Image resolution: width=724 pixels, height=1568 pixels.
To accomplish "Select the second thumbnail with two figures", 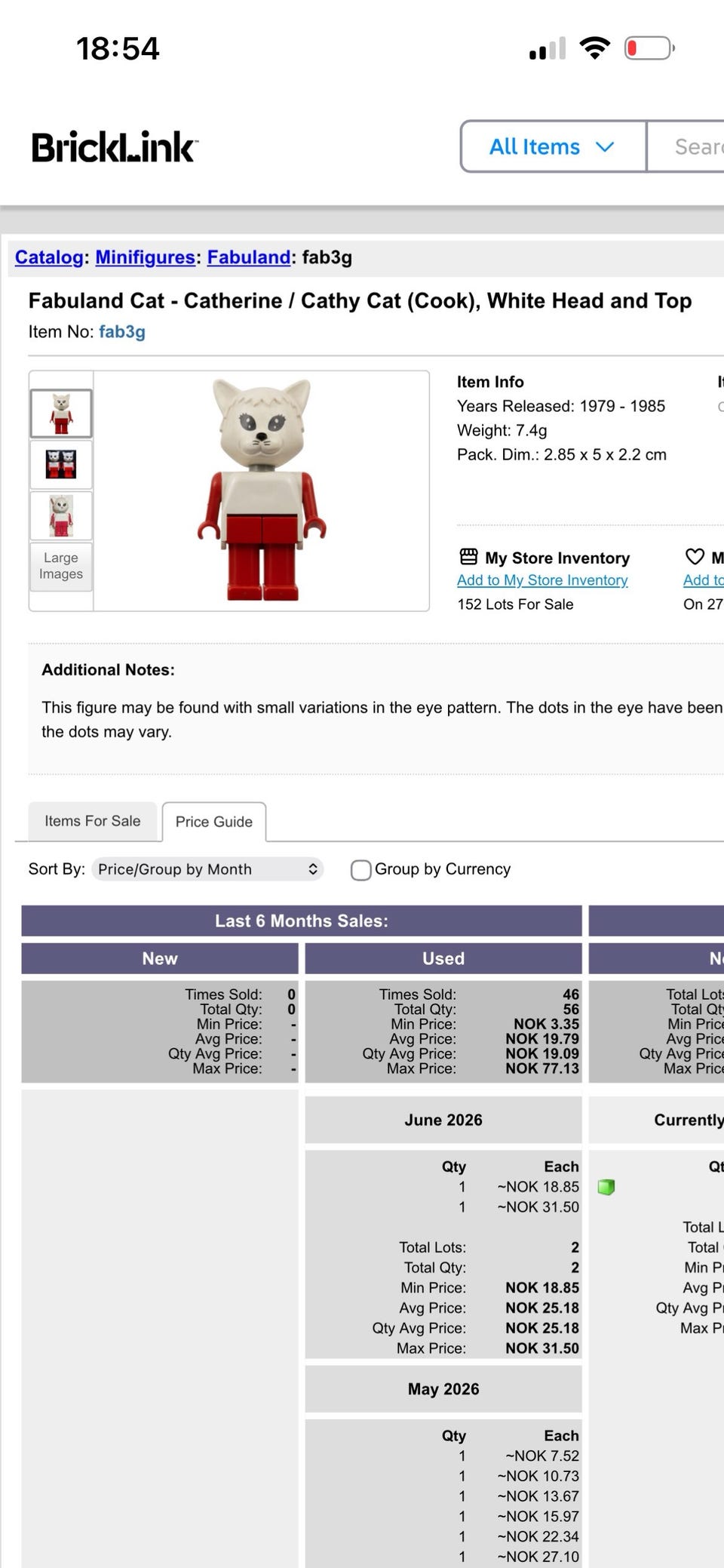I will click(61, 465).
